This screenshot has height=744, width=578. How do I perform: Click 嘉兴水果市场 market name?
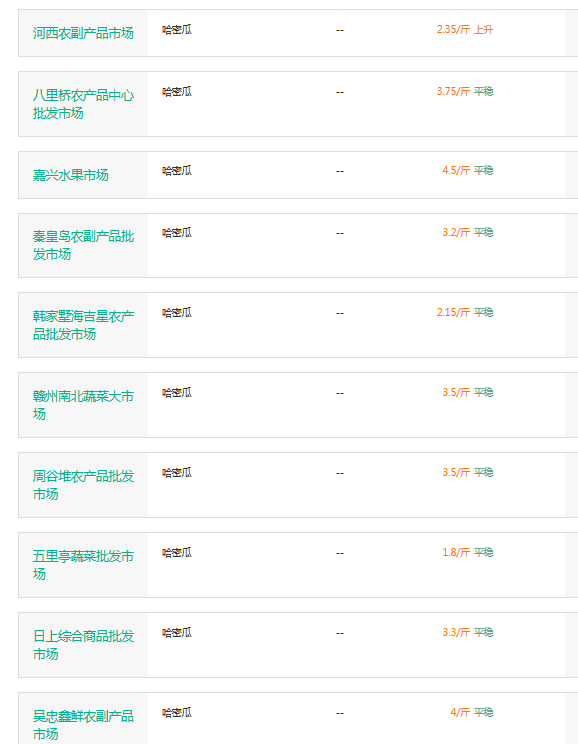(70, 175)
